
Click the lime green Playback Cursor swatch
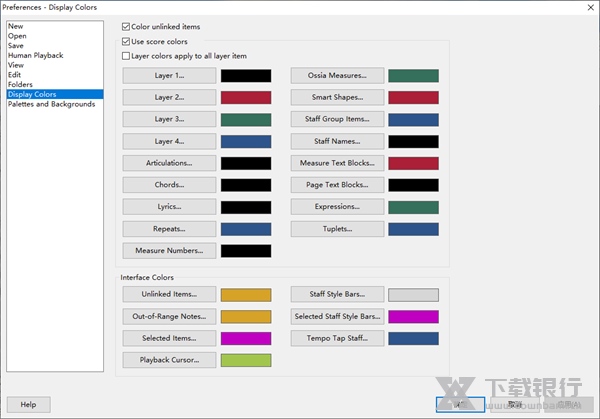[246, 360]
